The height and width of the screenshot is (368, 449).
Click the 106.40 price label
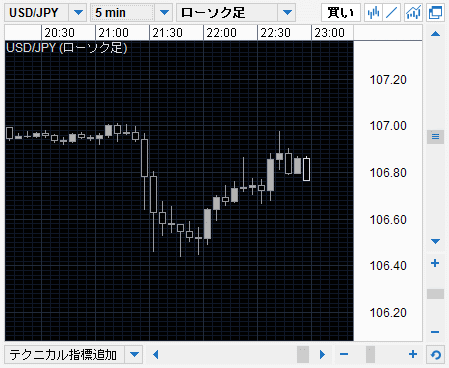388,266
